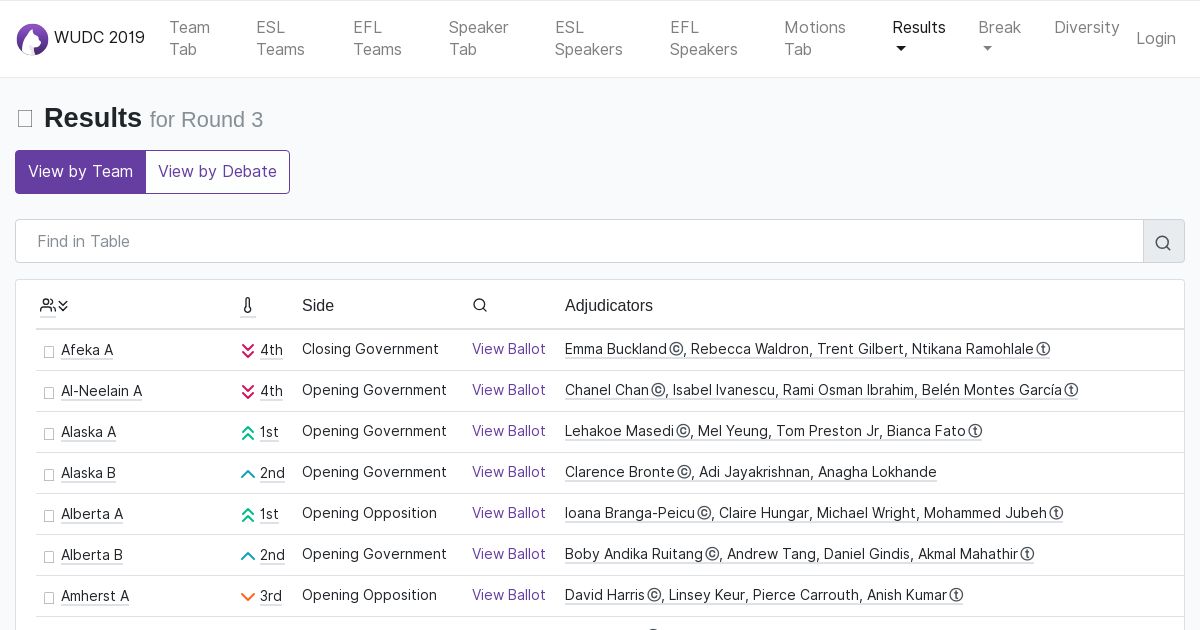The width and height of the screenshot is (1200, 630).
Task: Click the emoji box next to Alberta B
Action: [x=49, y=557]
